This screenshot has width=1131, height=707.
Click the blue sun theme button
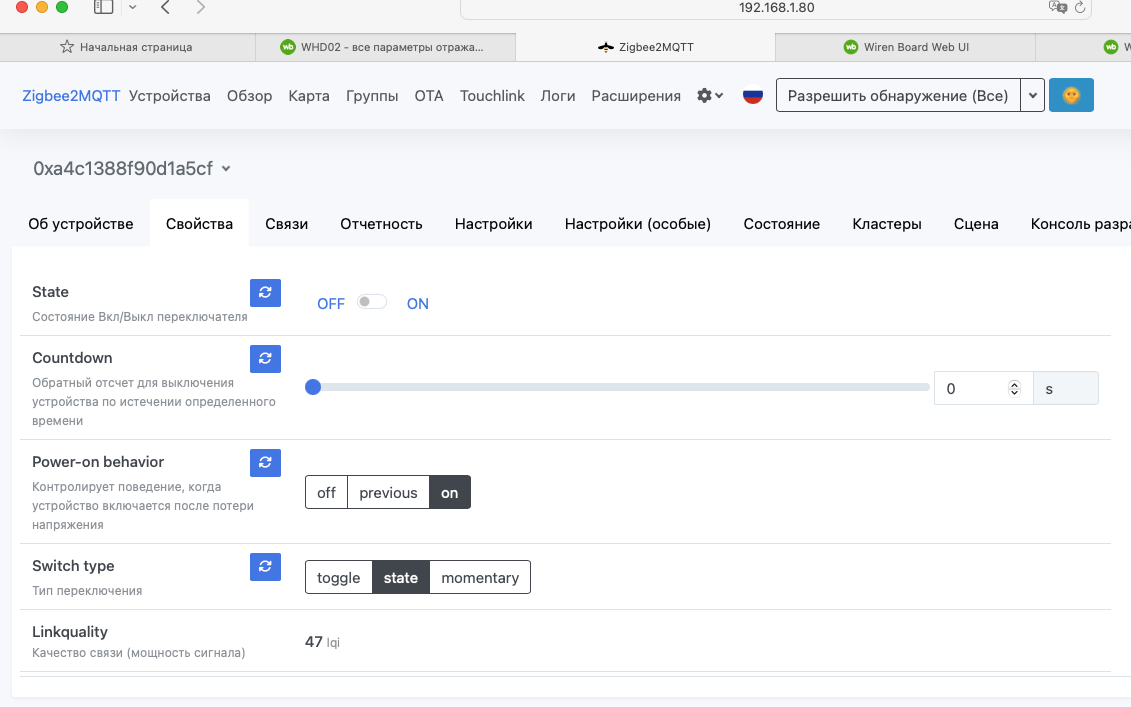click(1071, 96)
